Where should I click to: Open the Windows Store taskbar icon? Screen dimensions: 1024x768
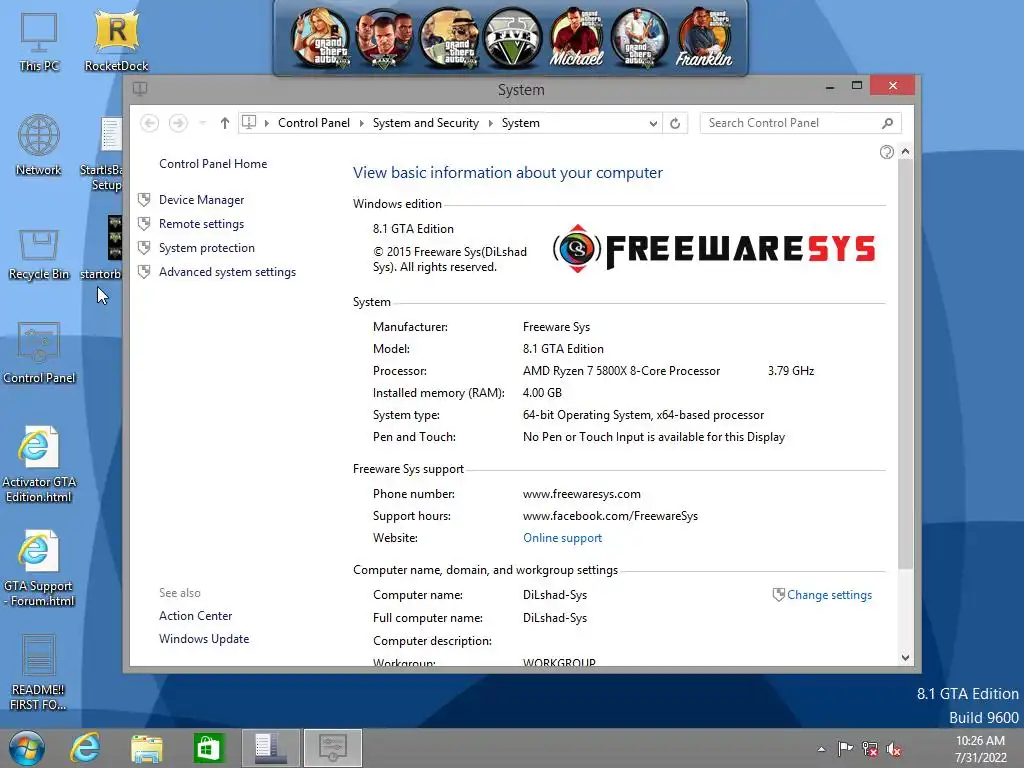[208, 748]
